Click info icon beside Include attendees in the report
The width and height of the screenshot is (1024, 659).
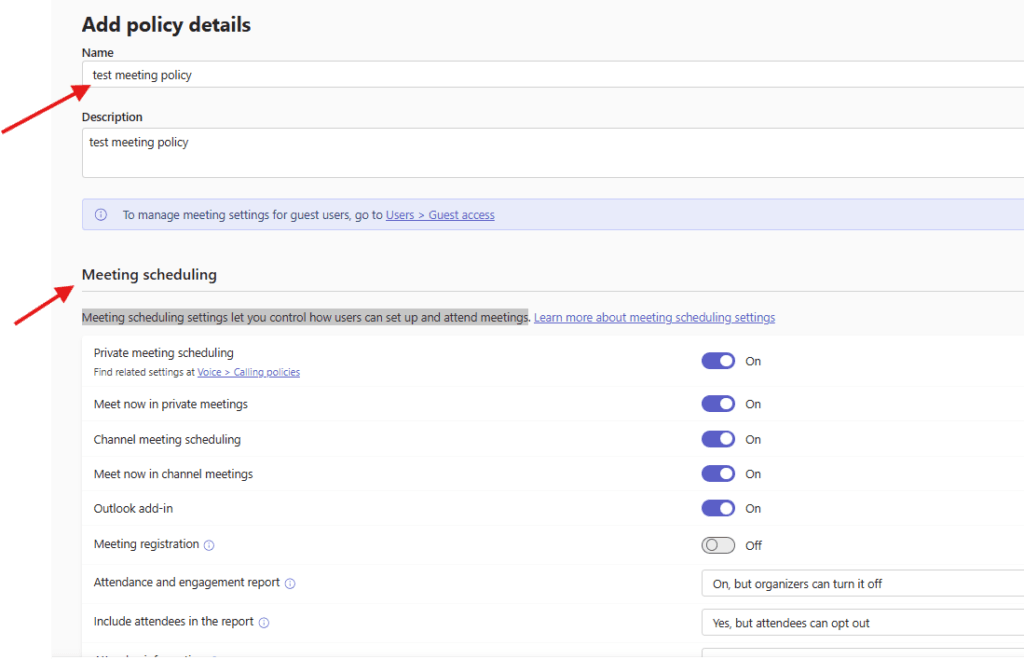(264, 623)
